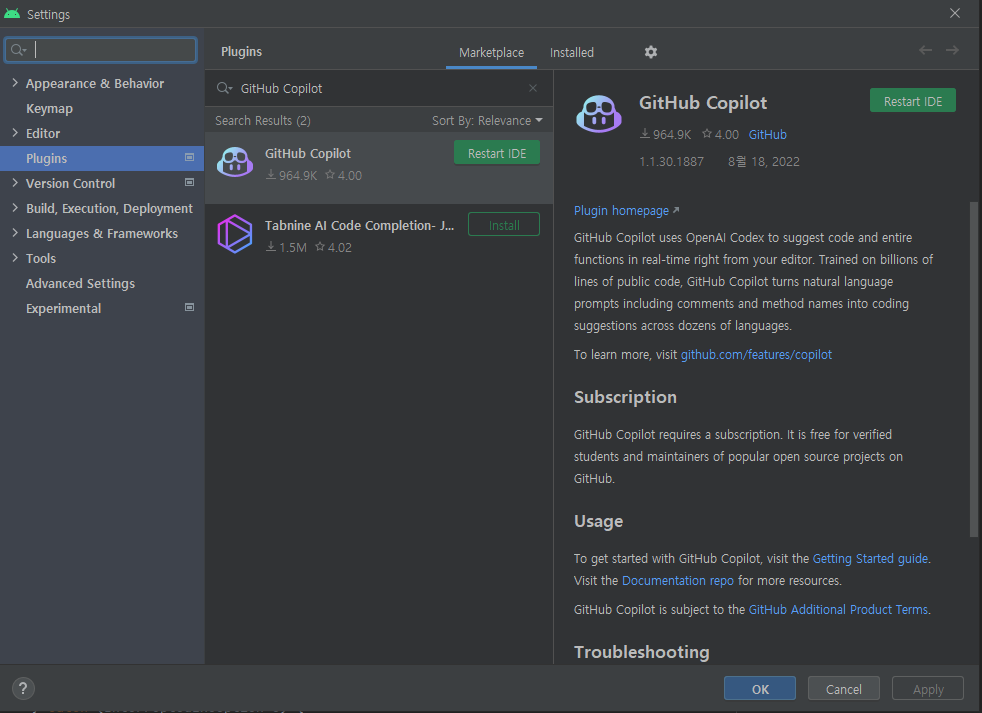Open the GitHub vendor link

coord(767,134)
